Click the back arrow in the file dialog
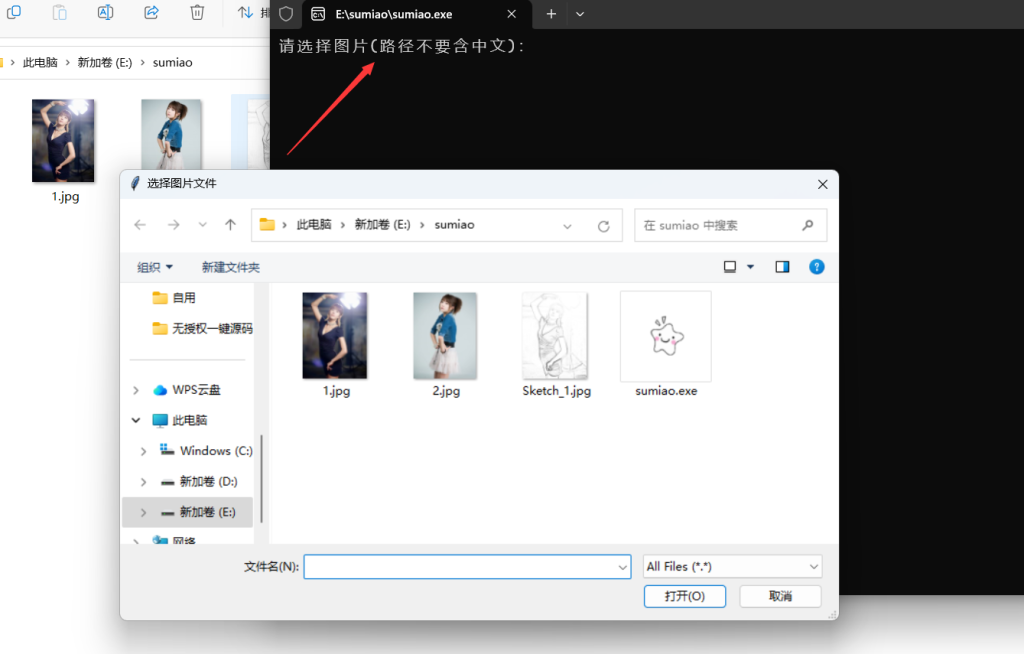1024x654 pixels. pyautogui.click(x=140, y=225)
